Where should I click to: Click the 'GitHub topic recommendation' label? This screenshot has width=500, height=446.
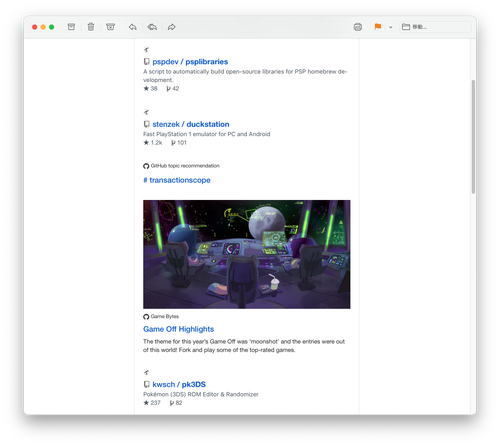click(185, 166)
